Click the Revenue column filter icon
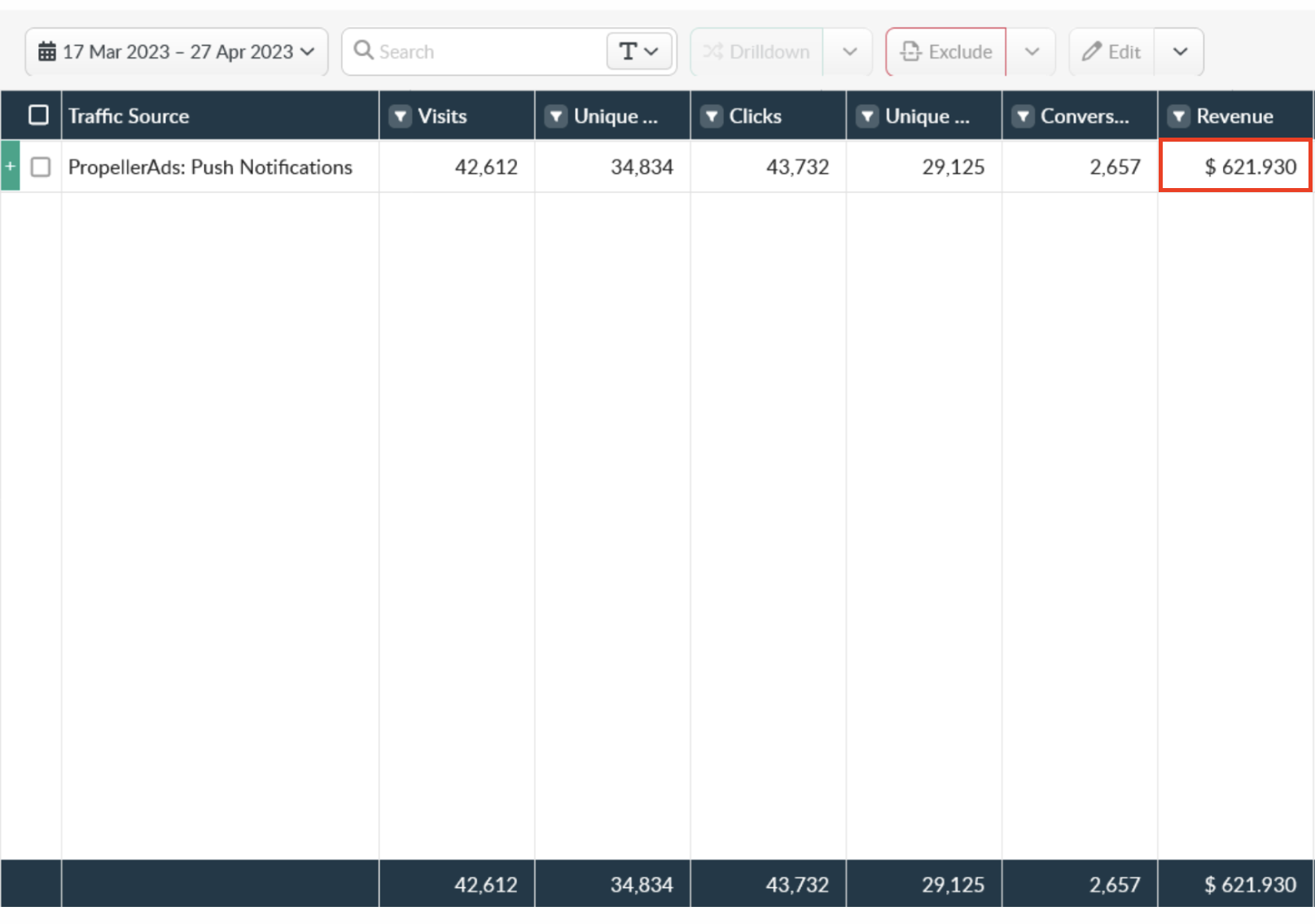1315x924 pixels. coord(1178,116)
